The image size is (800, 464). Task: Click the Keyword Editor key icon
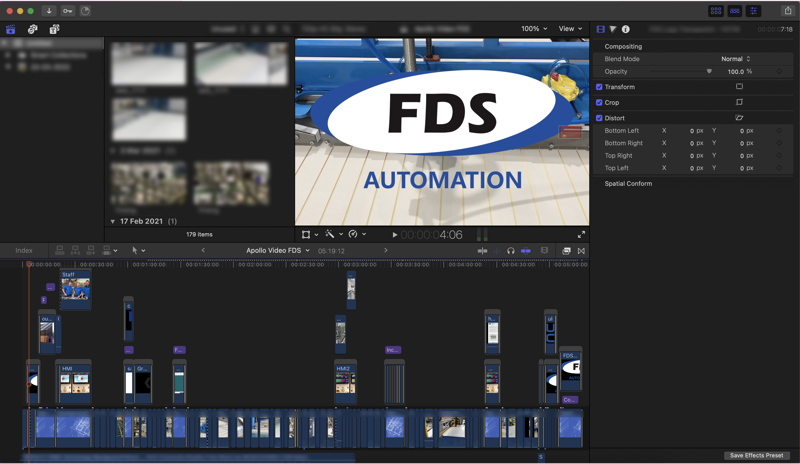coord(67,11)
